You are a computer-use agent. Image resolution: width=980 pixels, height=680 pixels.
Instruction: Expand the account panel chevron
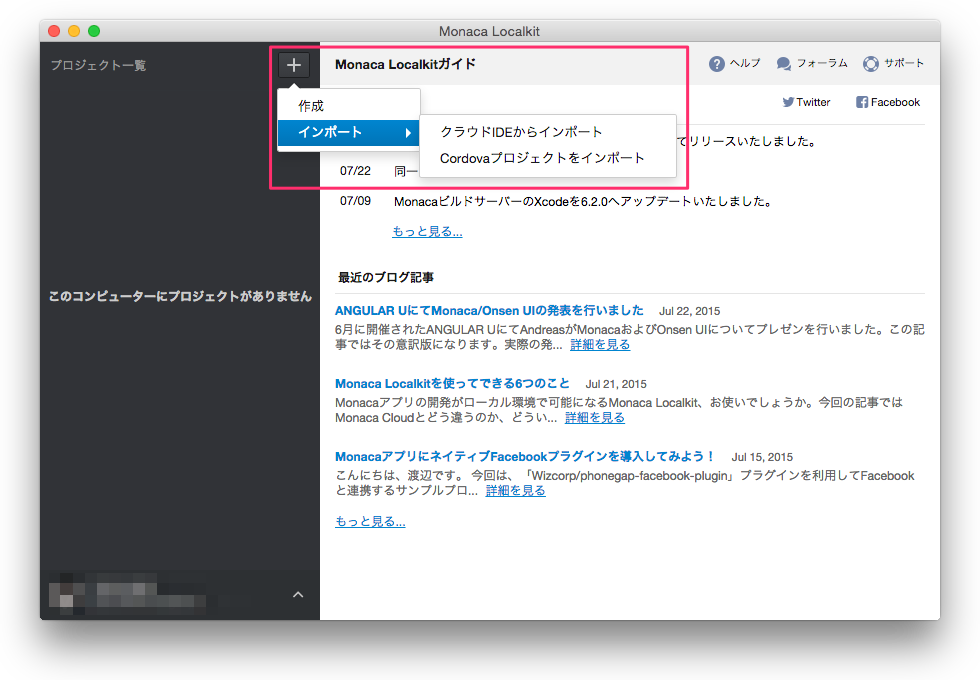[297, 595]
